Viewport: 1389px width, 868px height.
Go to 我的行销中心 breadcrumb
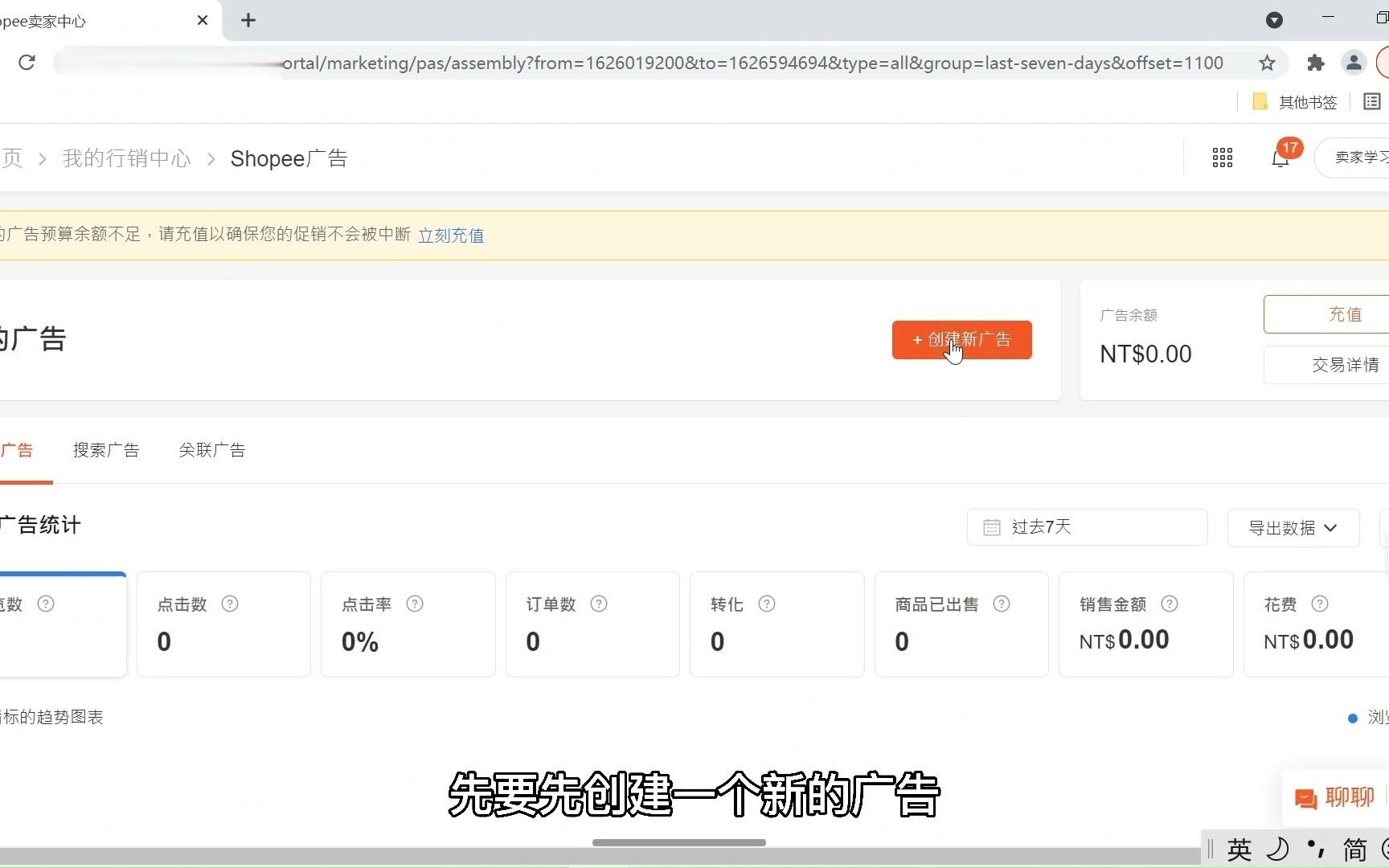(127, 158)
